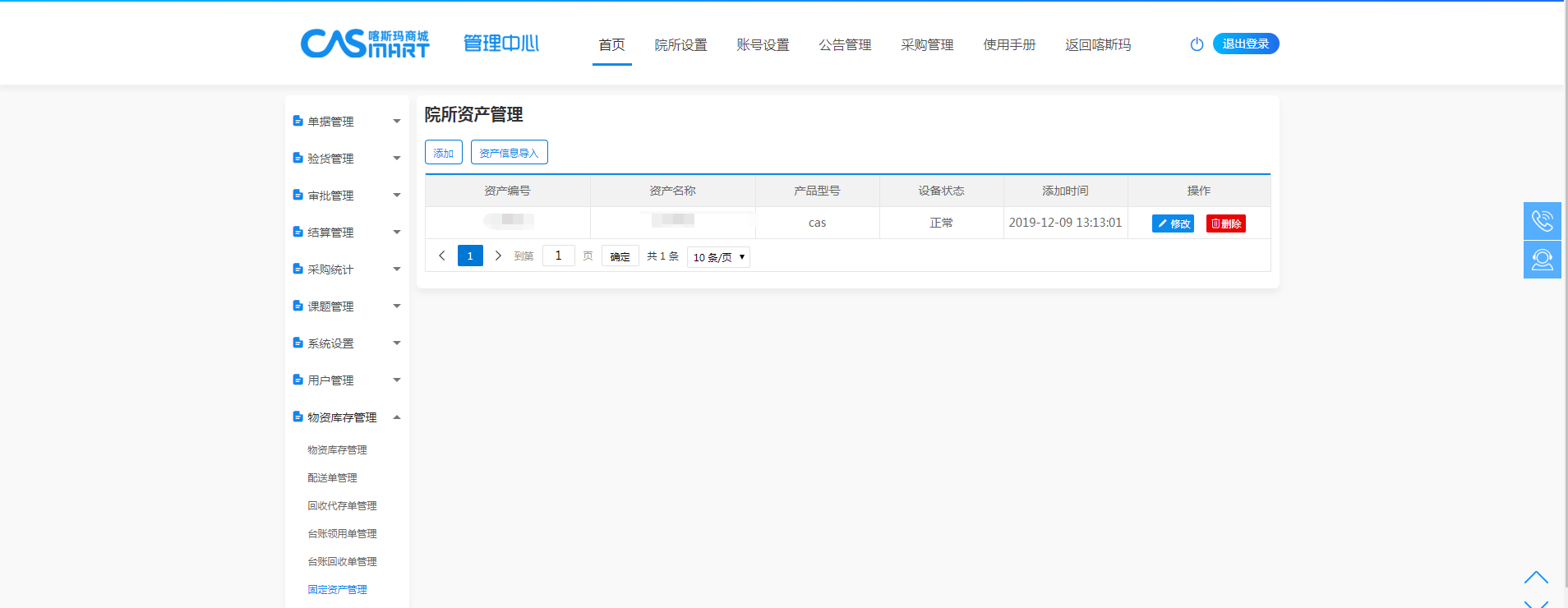The height and width of the screenshot is (608, 1568).
Task: Click the CASmart logo
Action: pyautogui.click(x=365, y=44)
